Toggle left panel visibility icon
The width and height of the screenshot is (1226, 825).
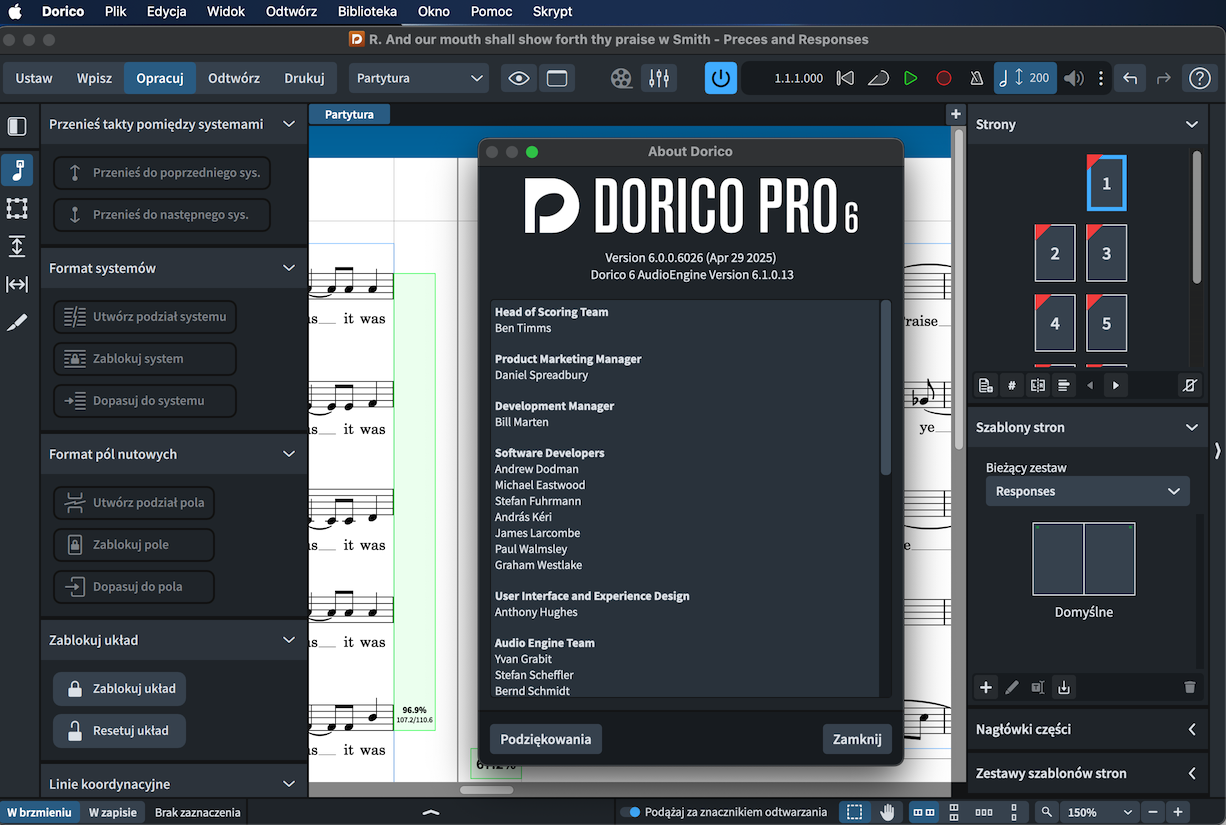point(17,126)
